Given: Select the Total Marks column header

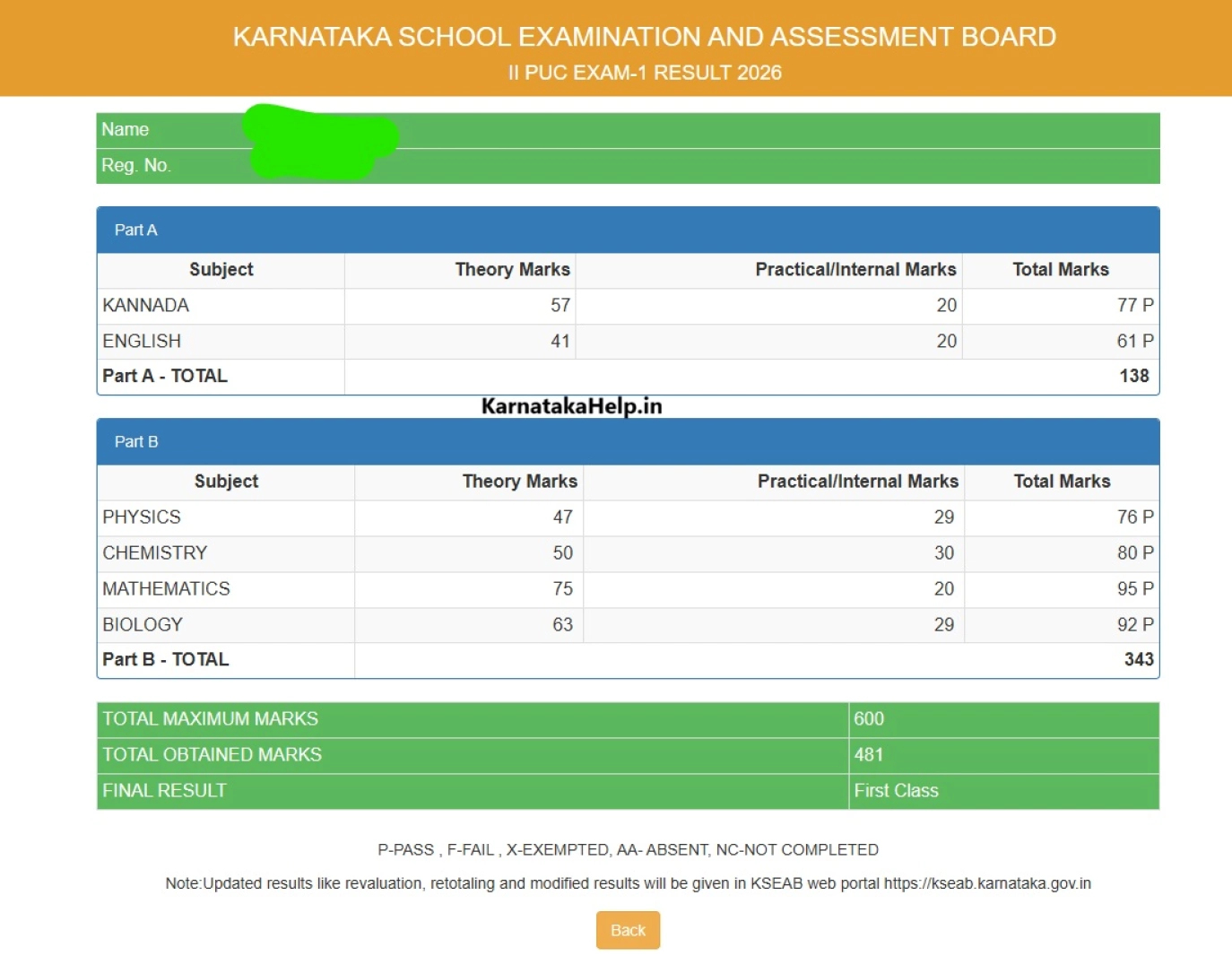Looking at the screenshot, I should click(1062, 269).
